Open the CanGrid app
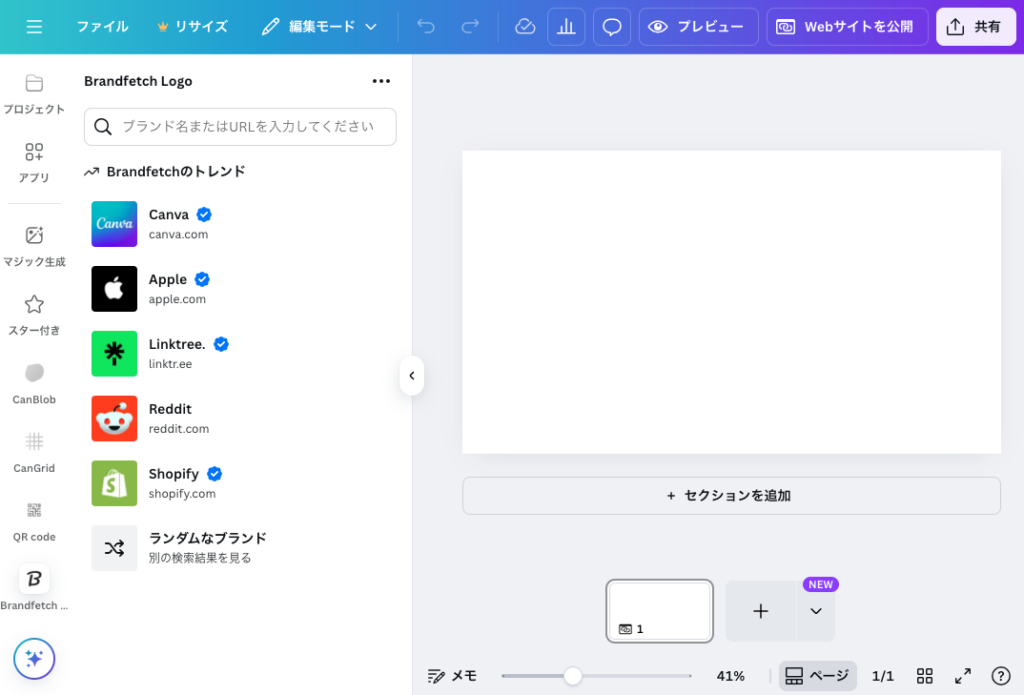 click(x=34, y=453)
